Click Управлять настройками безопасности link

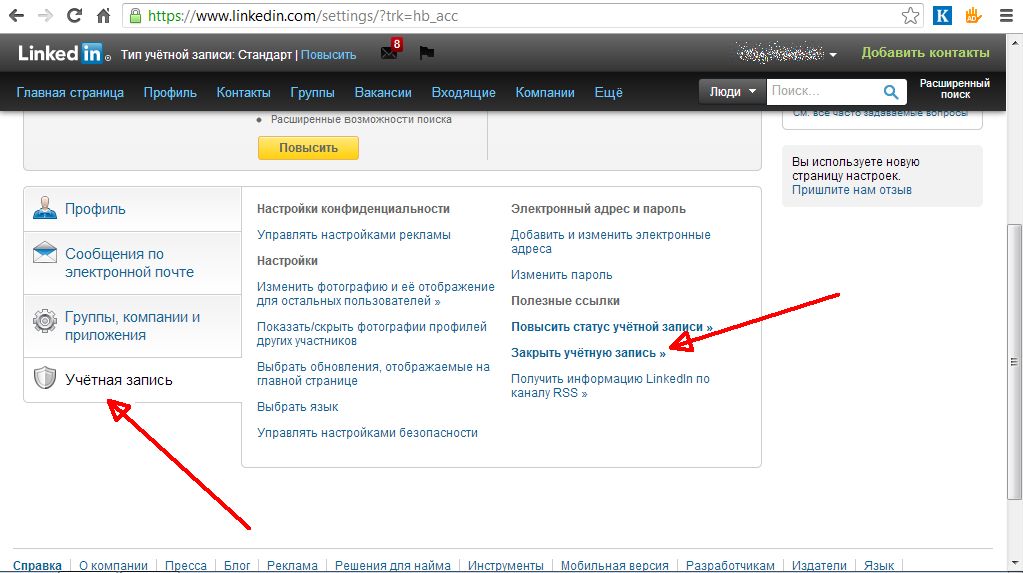(367, 433)
